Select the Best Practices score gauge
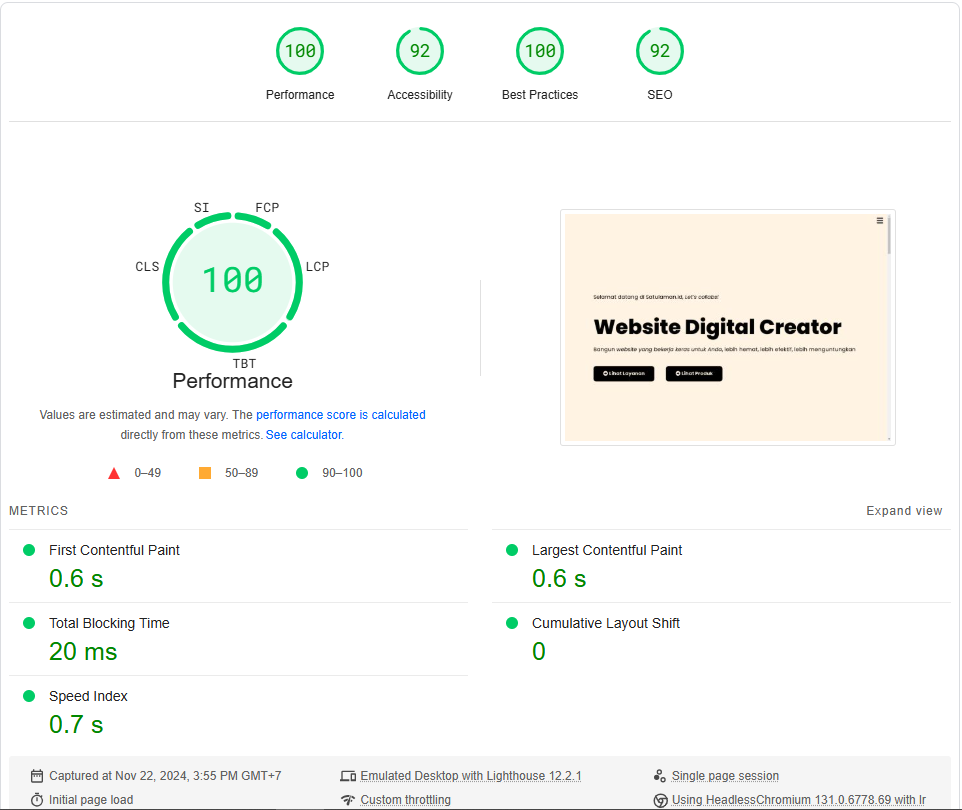Image resolution: width=962 pixels, height=810 pixels. tap(540, 52)
